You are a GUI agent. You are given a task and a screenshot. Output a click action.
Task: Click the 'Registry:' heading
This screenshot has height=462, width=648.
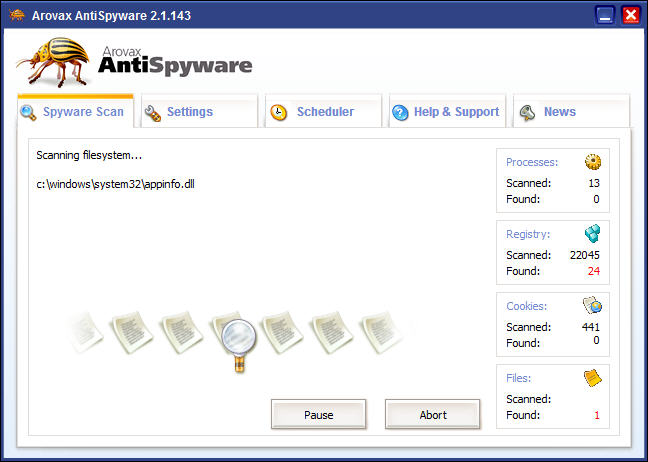pyautogui.click(x=528, y=234)
